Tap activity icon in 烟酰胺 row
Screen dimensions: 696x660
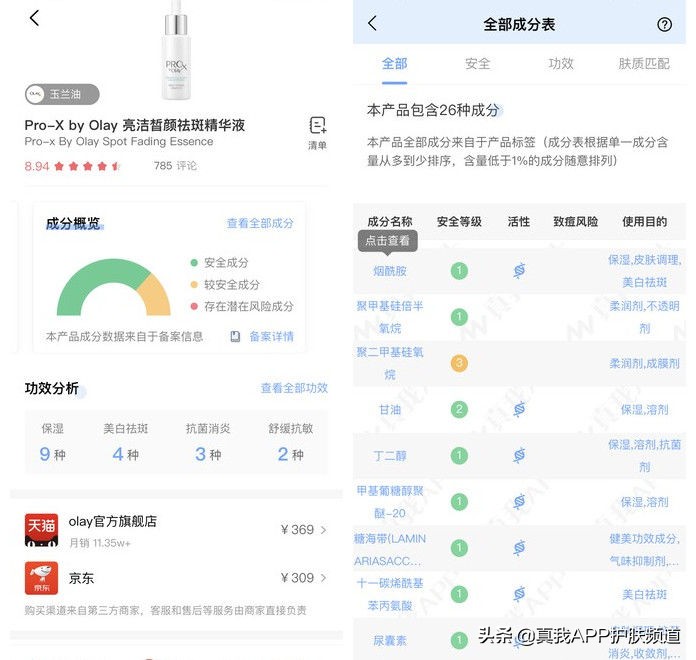519,270
